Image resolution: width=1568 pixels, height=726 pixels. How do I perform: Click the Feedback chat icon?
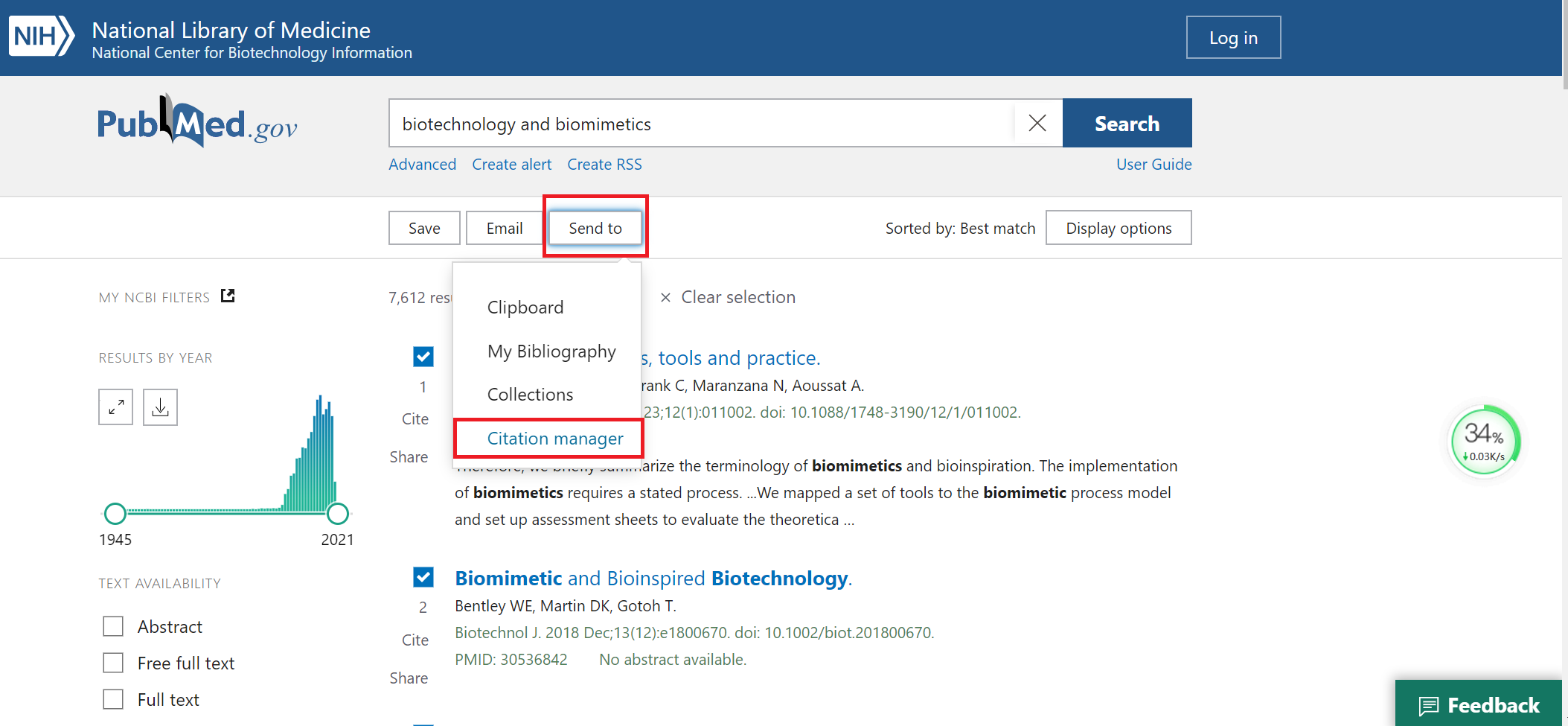tap(1429, 705)
